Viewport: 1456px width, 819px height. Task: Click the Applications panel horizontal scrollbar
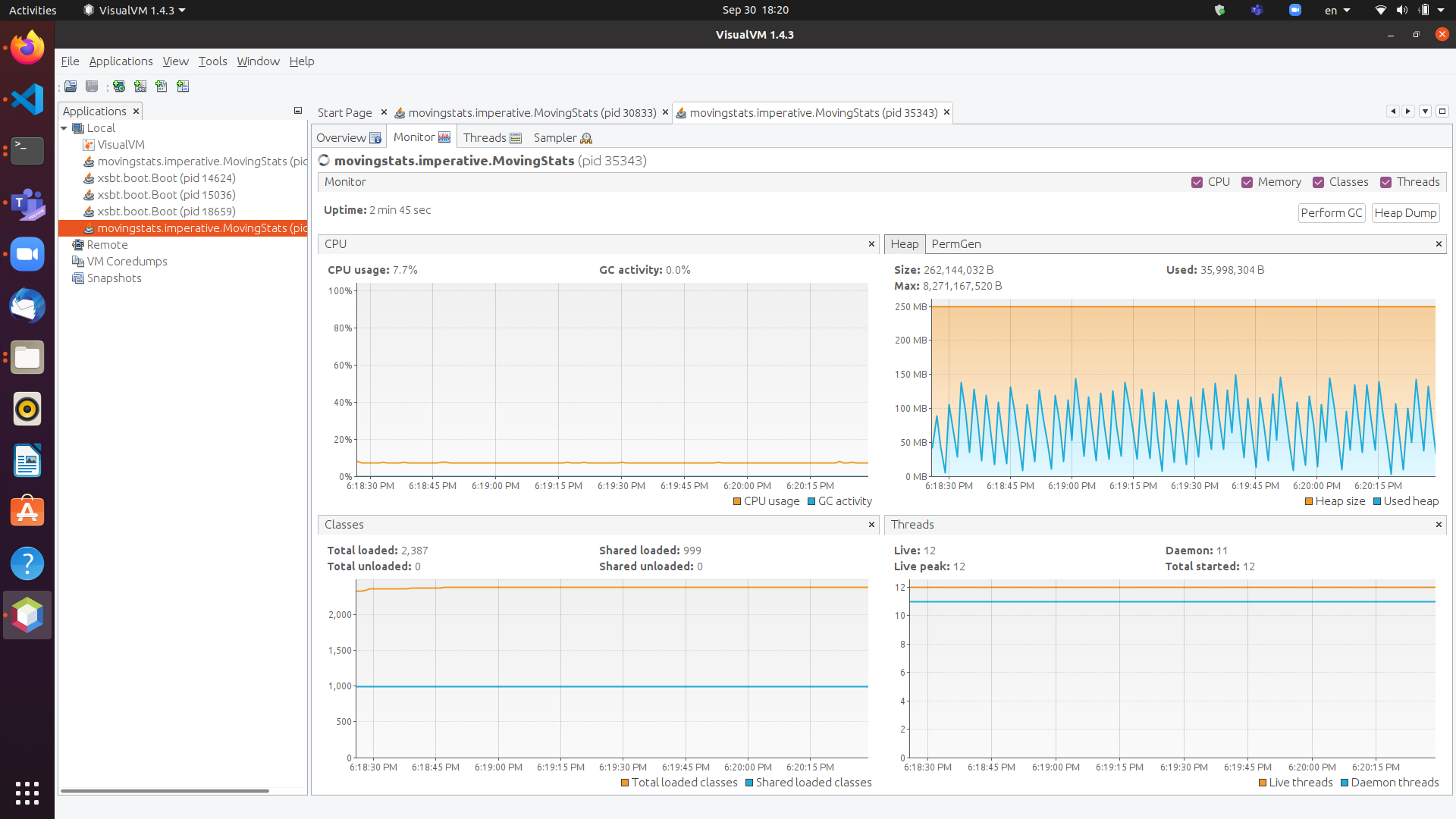pyautogui.click(x=165, y=791)
